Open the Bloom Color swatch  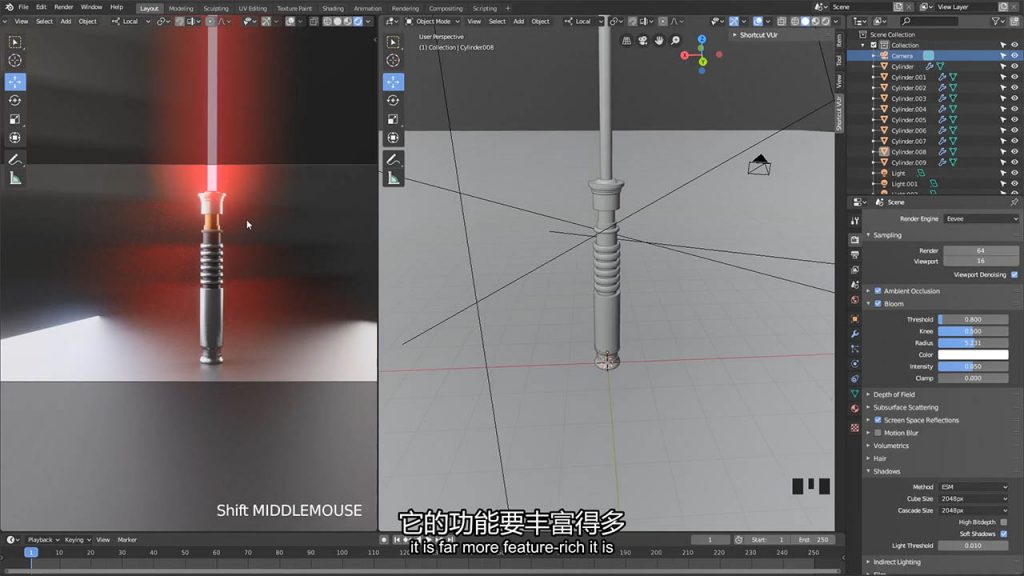point(973,355)
